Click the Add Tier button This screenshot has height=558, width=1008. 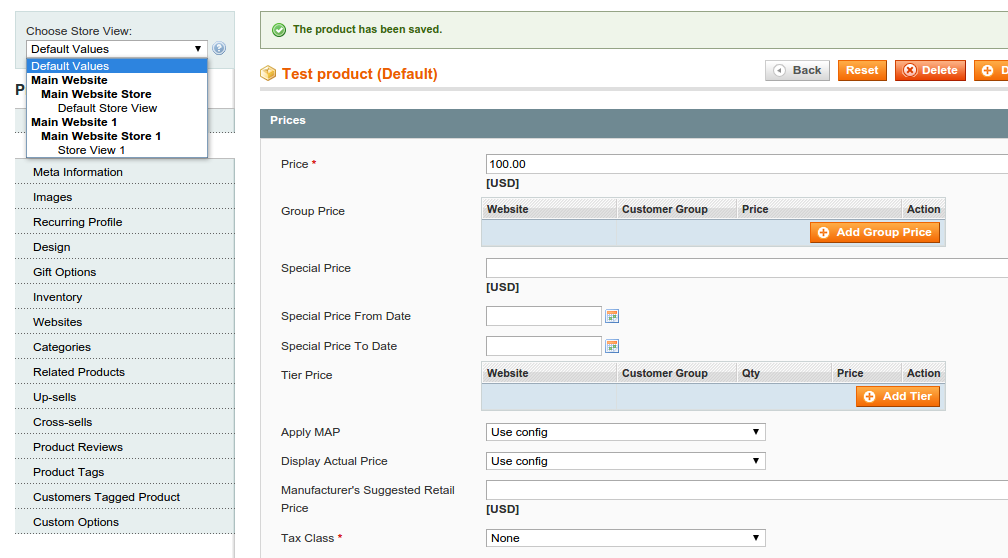pos(898,396)
